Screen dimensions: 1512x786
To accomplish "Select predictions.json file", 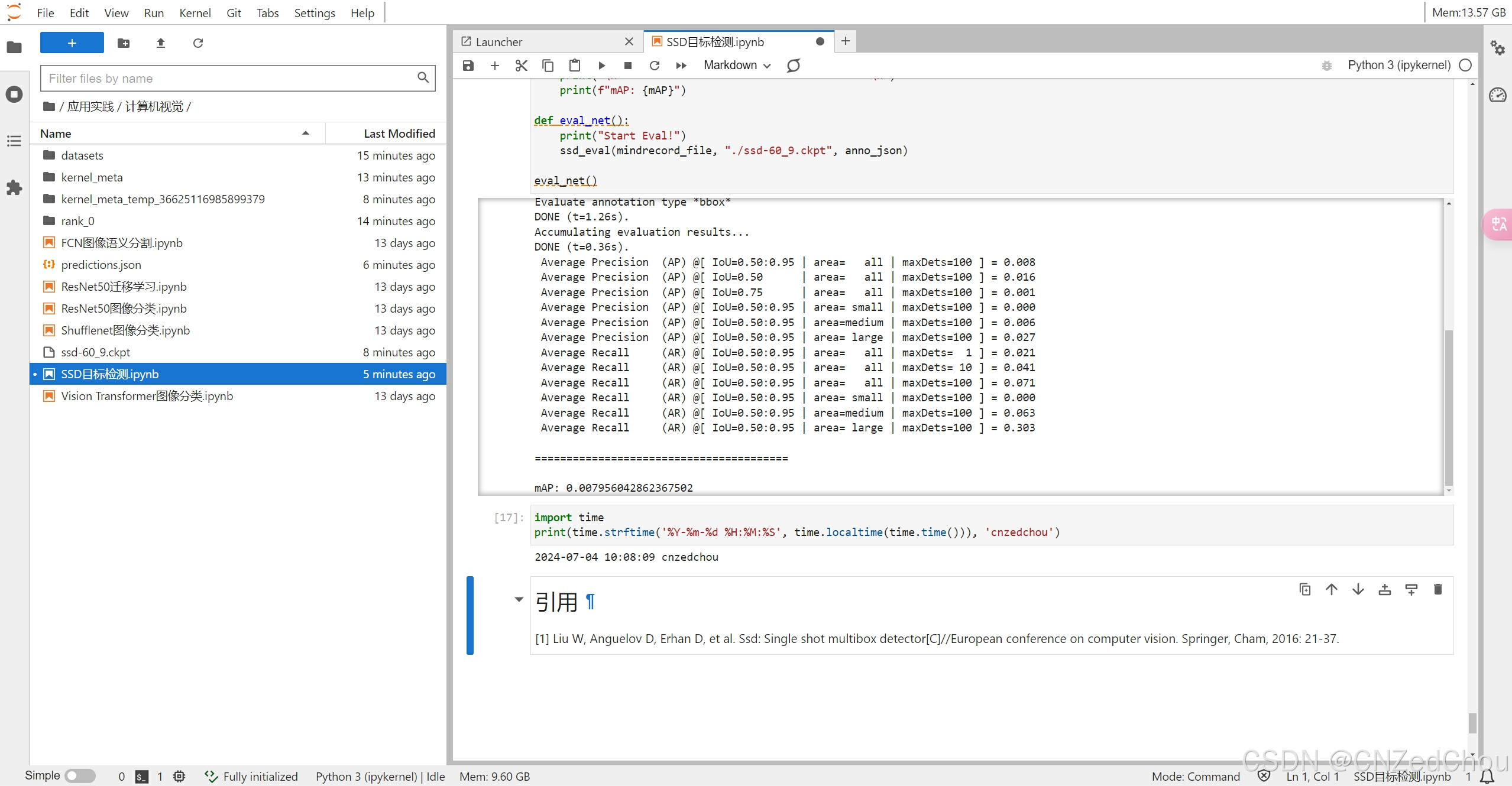I will (x=238, y=265).
